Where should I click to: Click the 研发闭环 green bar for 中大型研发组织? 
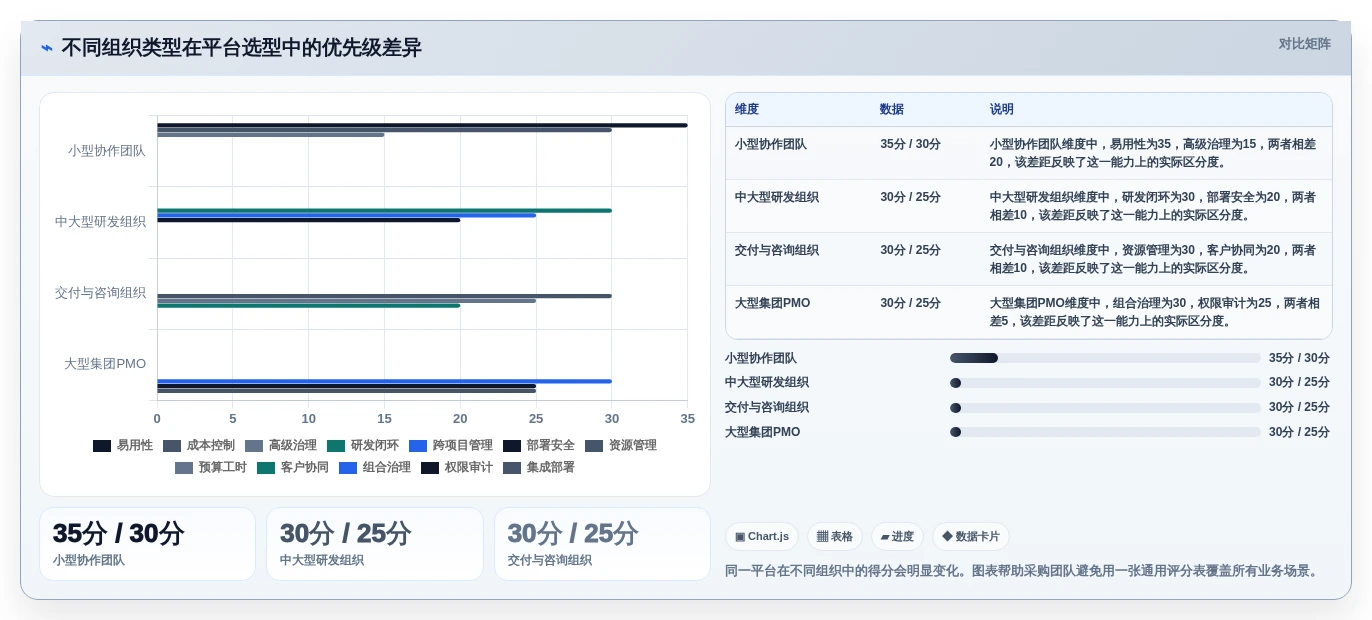point(384,210)
